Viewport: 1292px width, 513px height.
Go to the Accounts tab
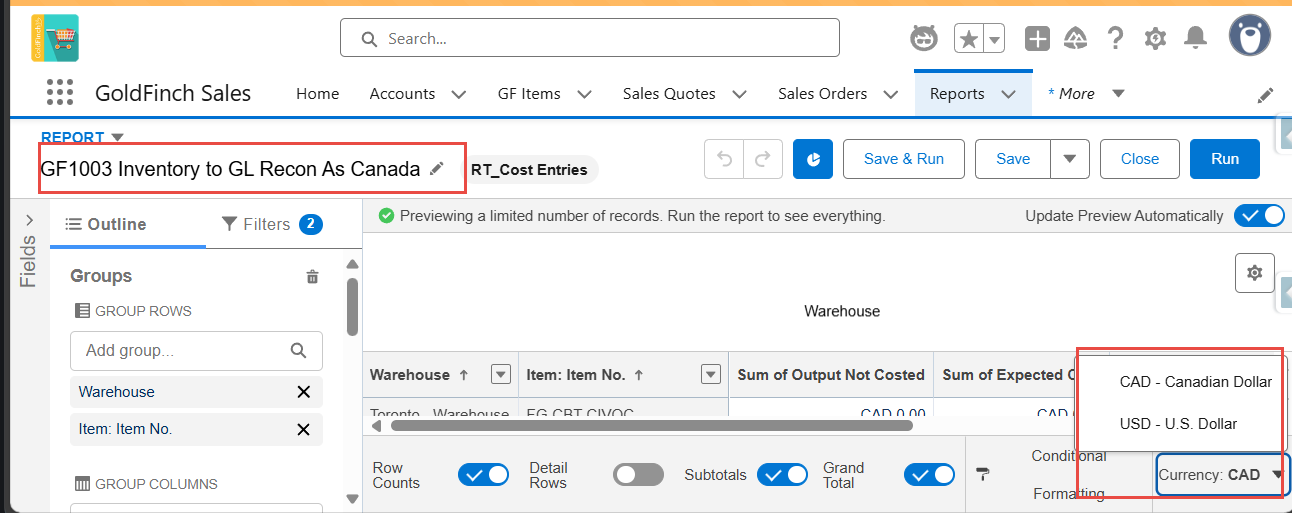coord(402,94)
